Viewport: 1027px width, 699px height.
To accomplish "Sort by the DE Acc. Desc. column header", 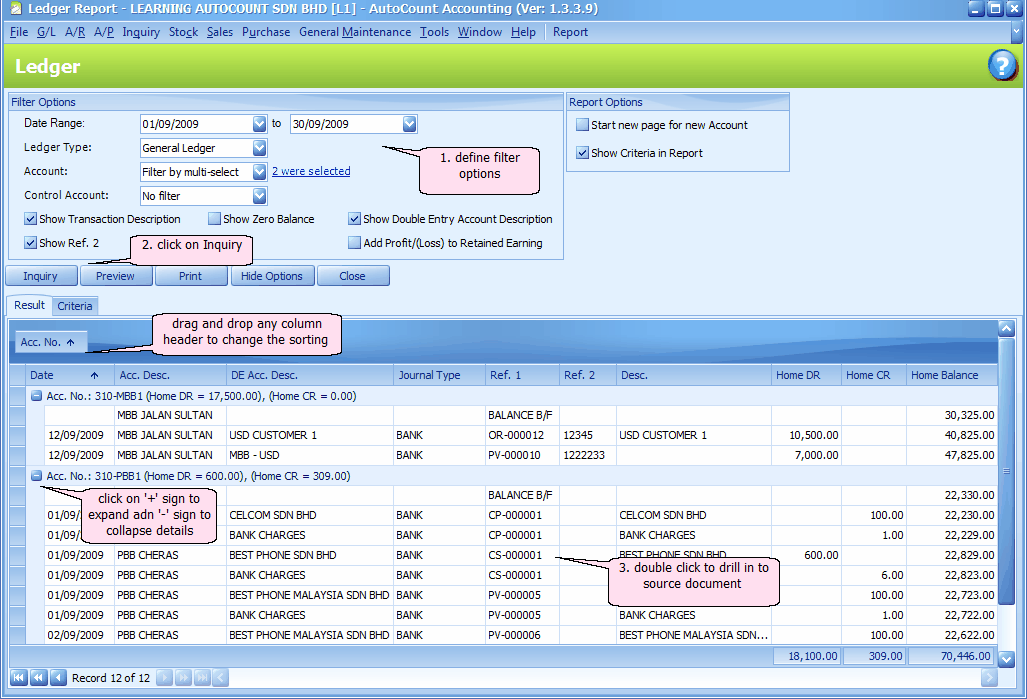I will pyautogui.click(x=309, y=375).
